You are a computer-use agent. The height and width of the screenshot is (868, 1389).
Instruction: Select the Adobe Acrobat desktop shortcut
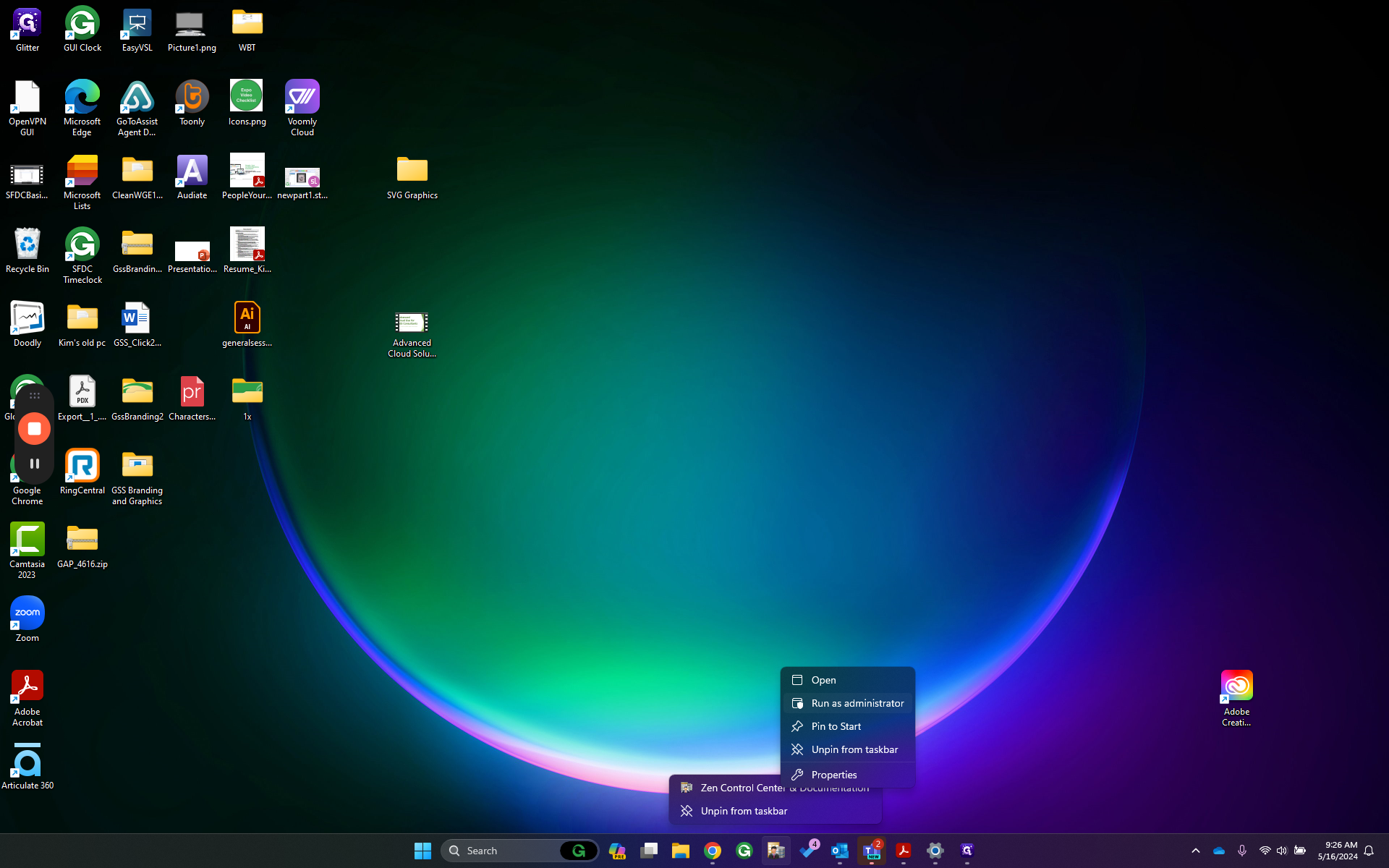pyautogui.click(x=27, y=699)
